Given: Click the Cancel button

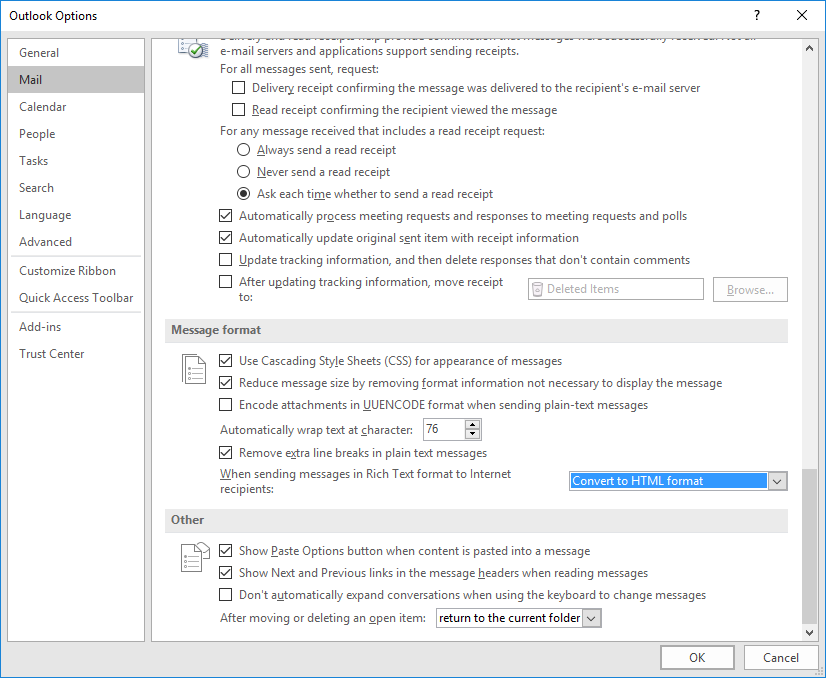Looking at the screenshot, I should [x=781, y=657].
